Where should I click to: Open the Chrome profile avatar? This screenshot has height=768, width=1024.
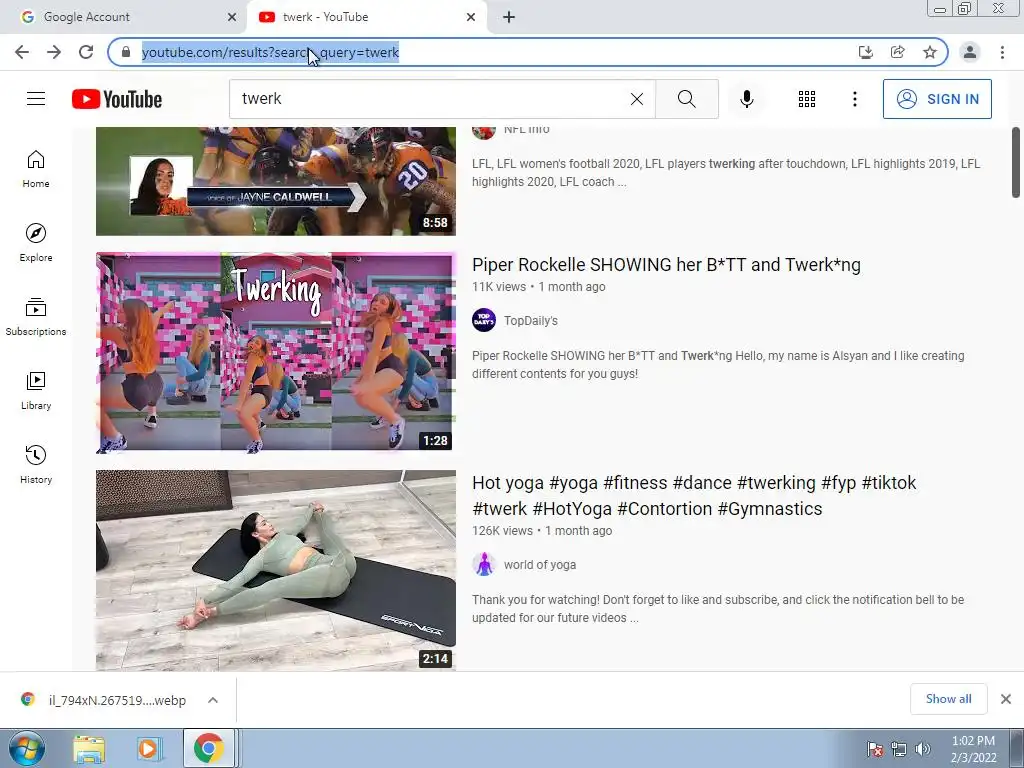tap(970, 52)
